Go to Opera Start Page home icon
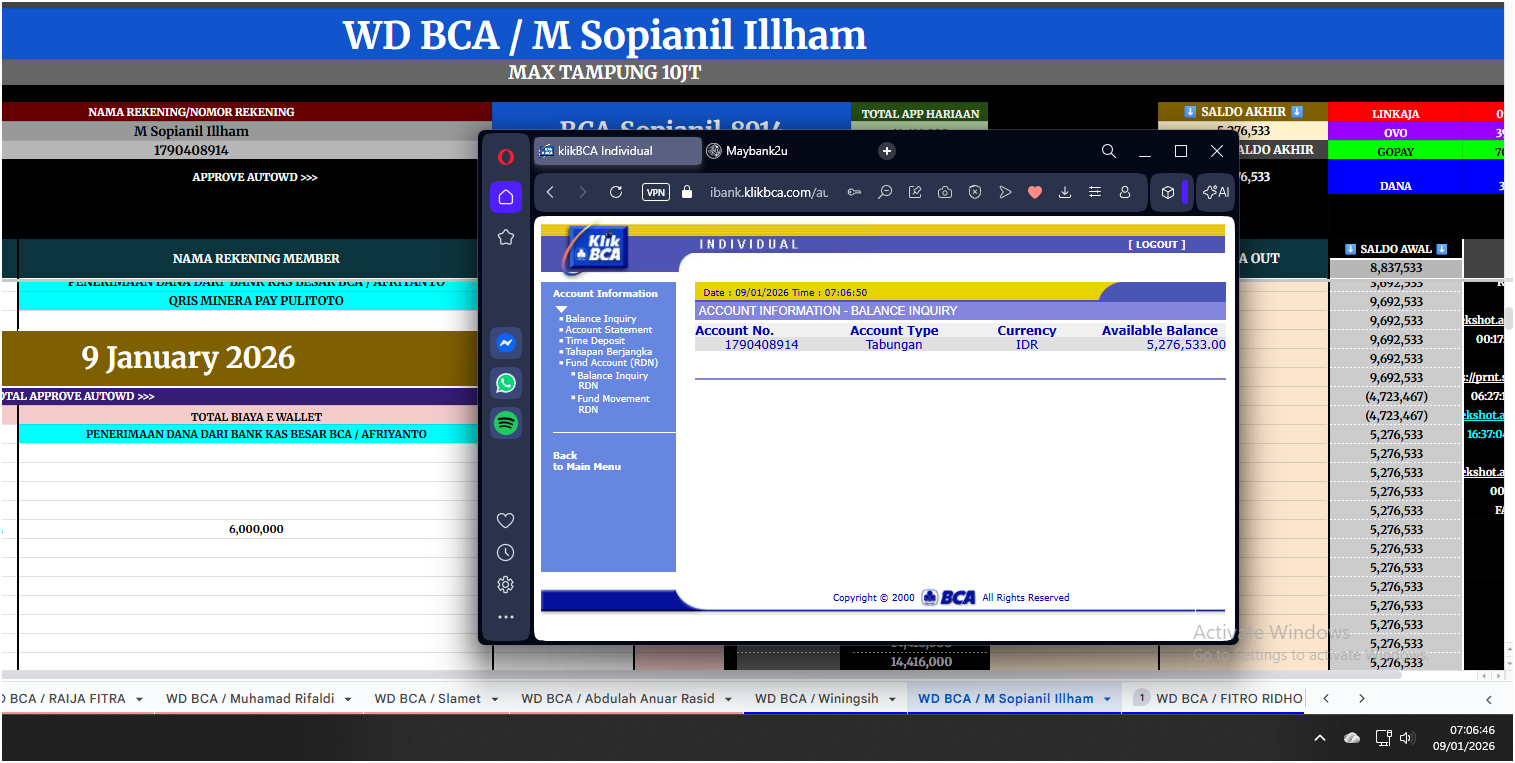This screenshot has width=1515, height=763. pos(506,197)
